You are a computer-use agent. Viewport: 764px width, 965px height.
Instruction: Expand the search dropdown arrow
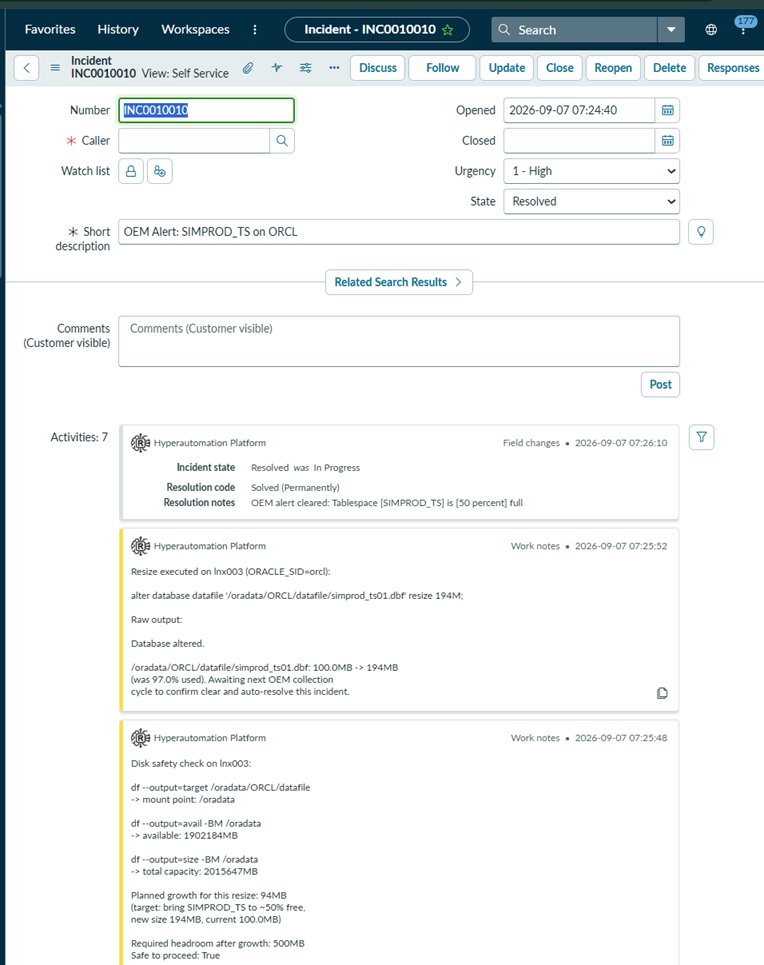click(671, 30)
